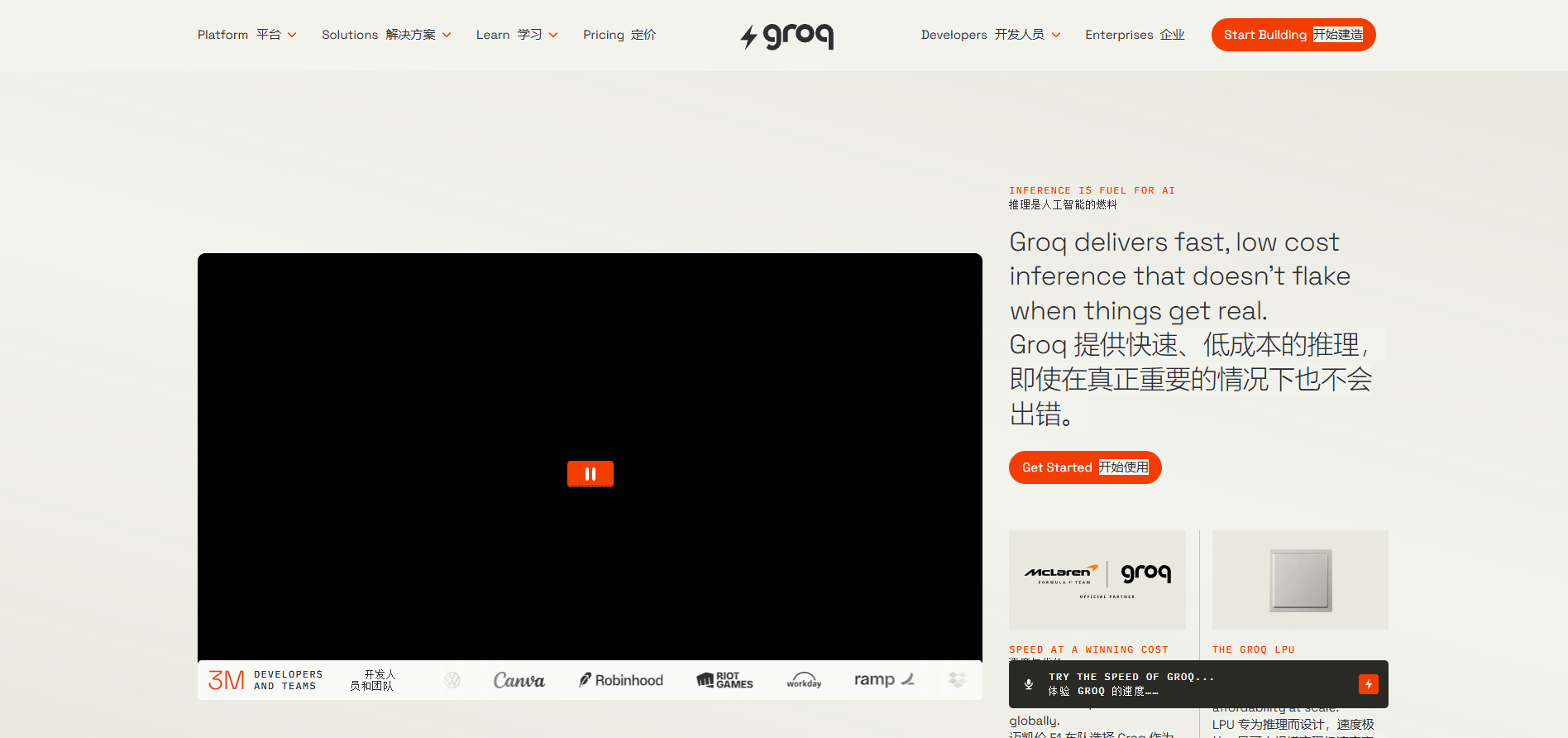Go to the Enterprises page
Viewport: 1568px width, 738px height.
[x=1135, y=35]
